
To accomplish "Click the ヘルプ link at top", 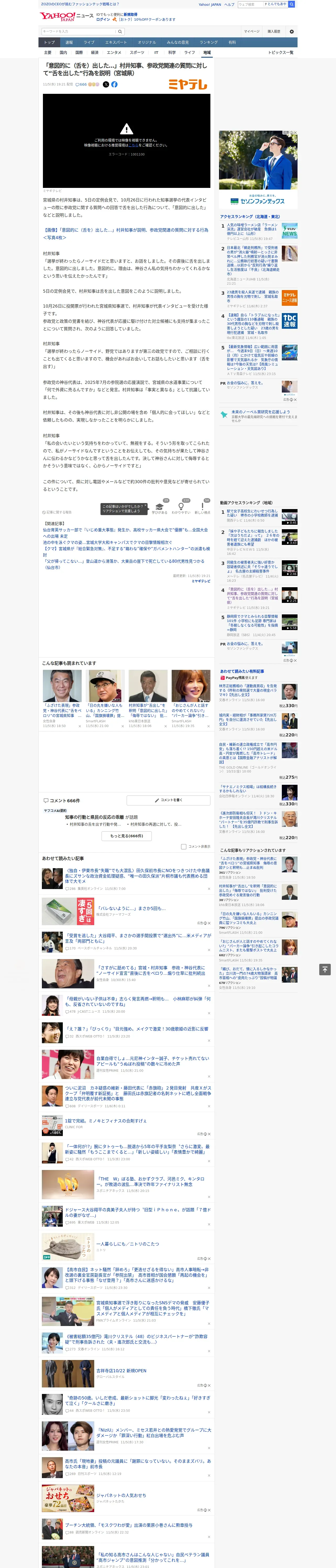I will click(x=229, y=4).
